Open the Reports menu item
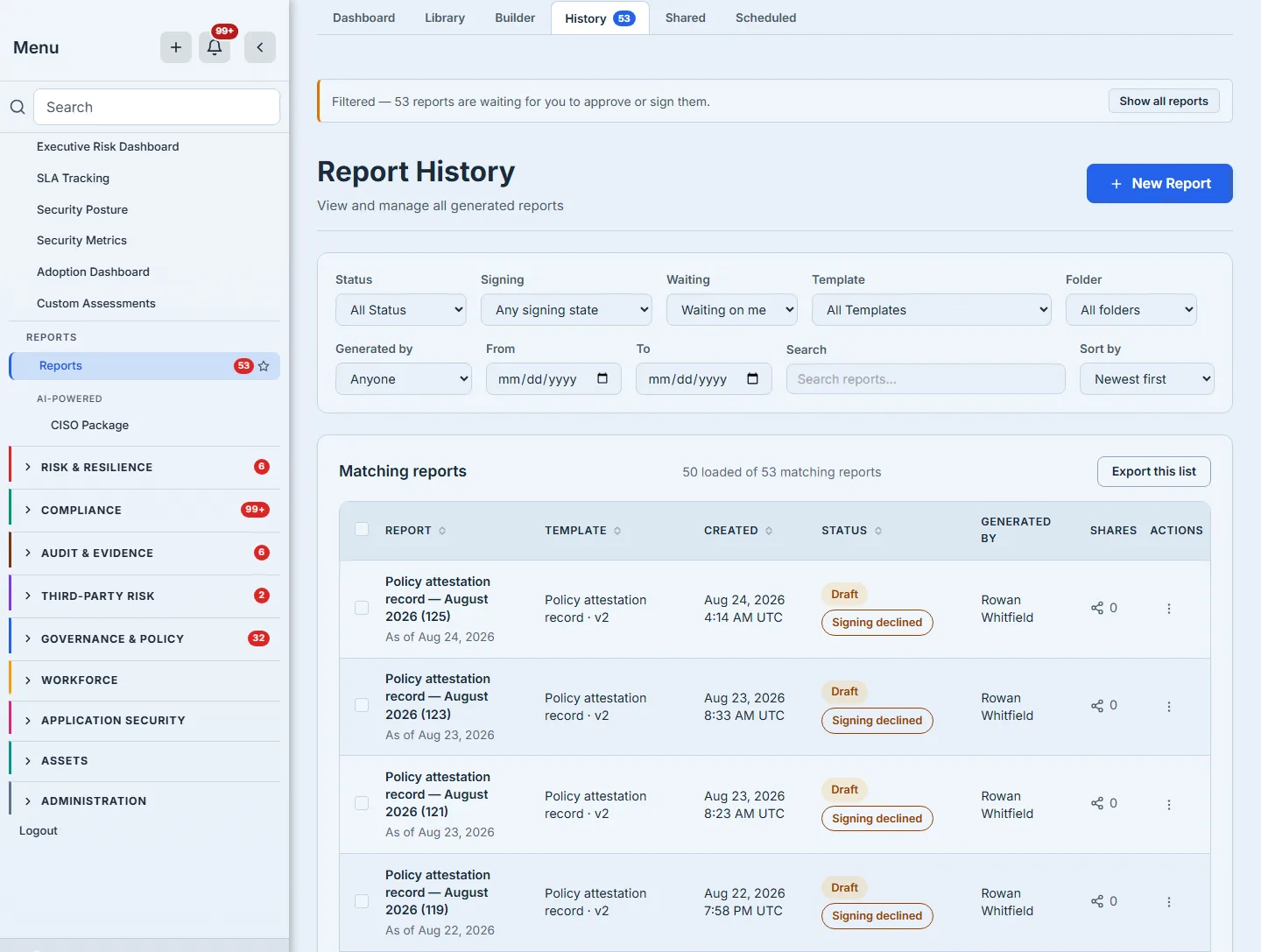The image size is (1261, 952). click(144, 366)
